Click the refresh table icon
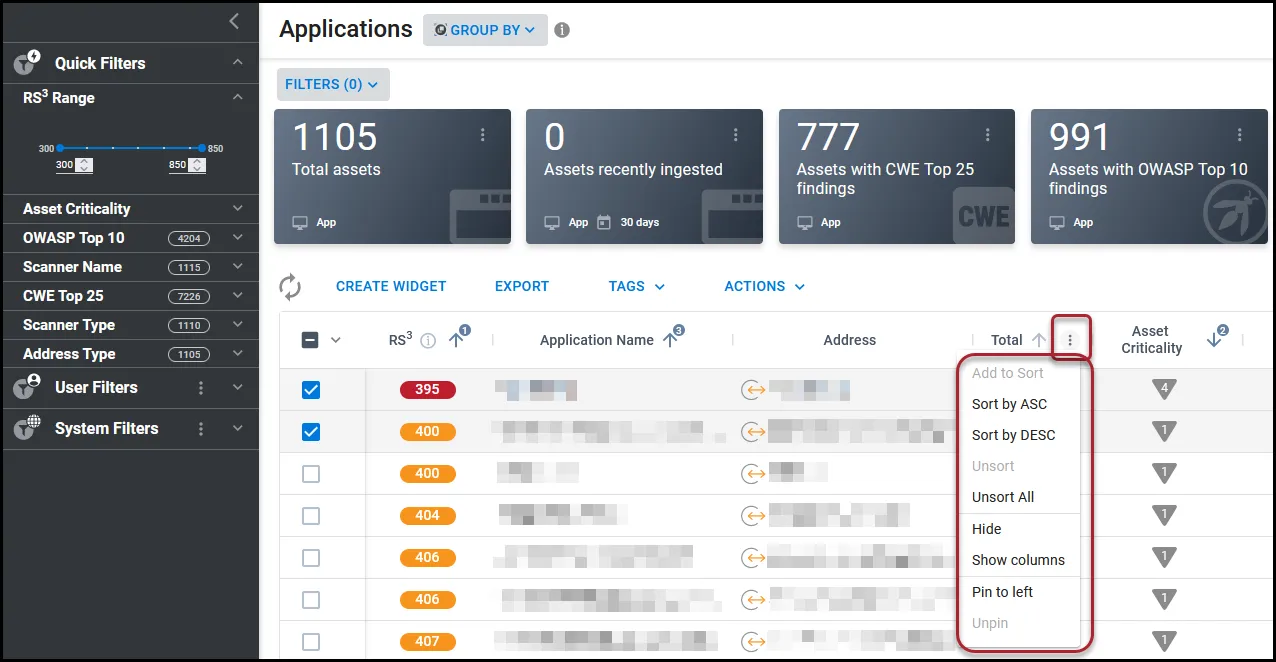 (290, 288)
